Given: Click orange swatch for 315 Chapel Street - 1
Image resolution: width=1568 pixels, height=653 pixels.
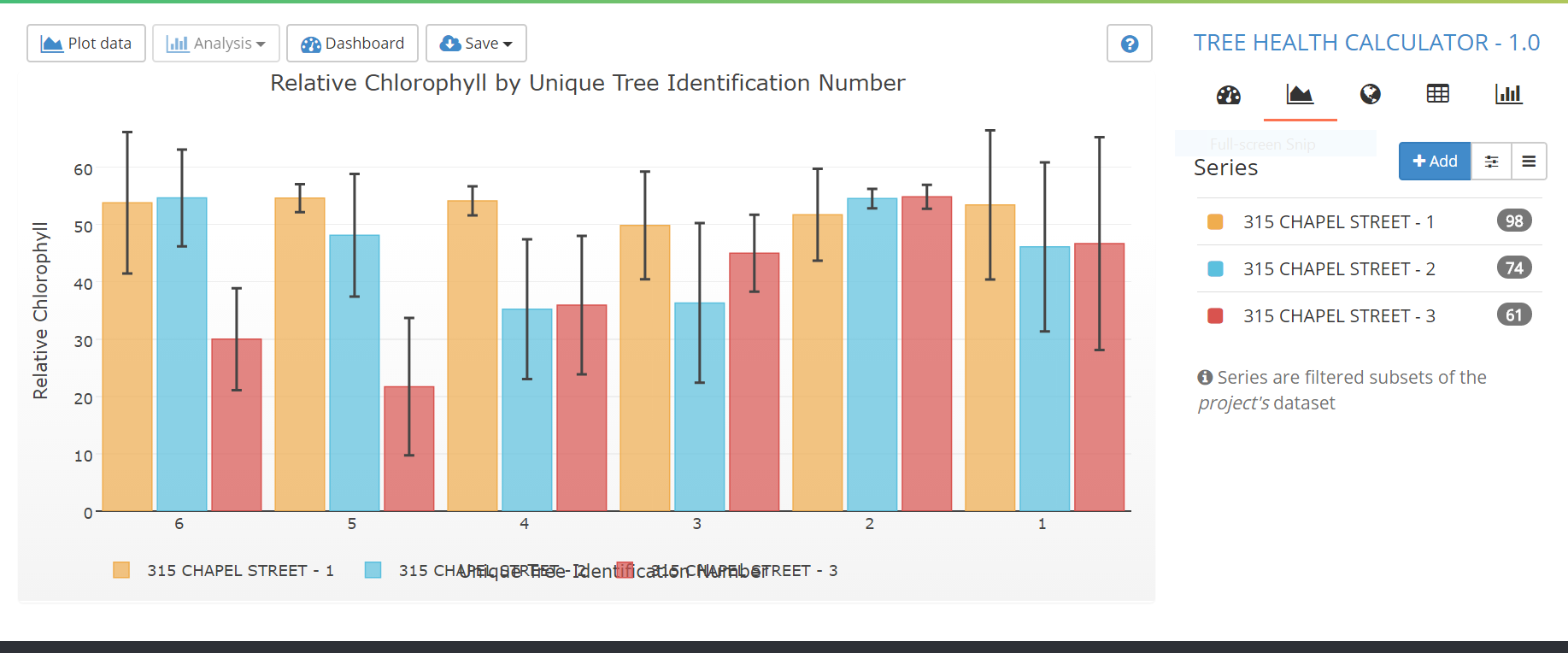Looking at the screenshot, I should point(1215,222).
